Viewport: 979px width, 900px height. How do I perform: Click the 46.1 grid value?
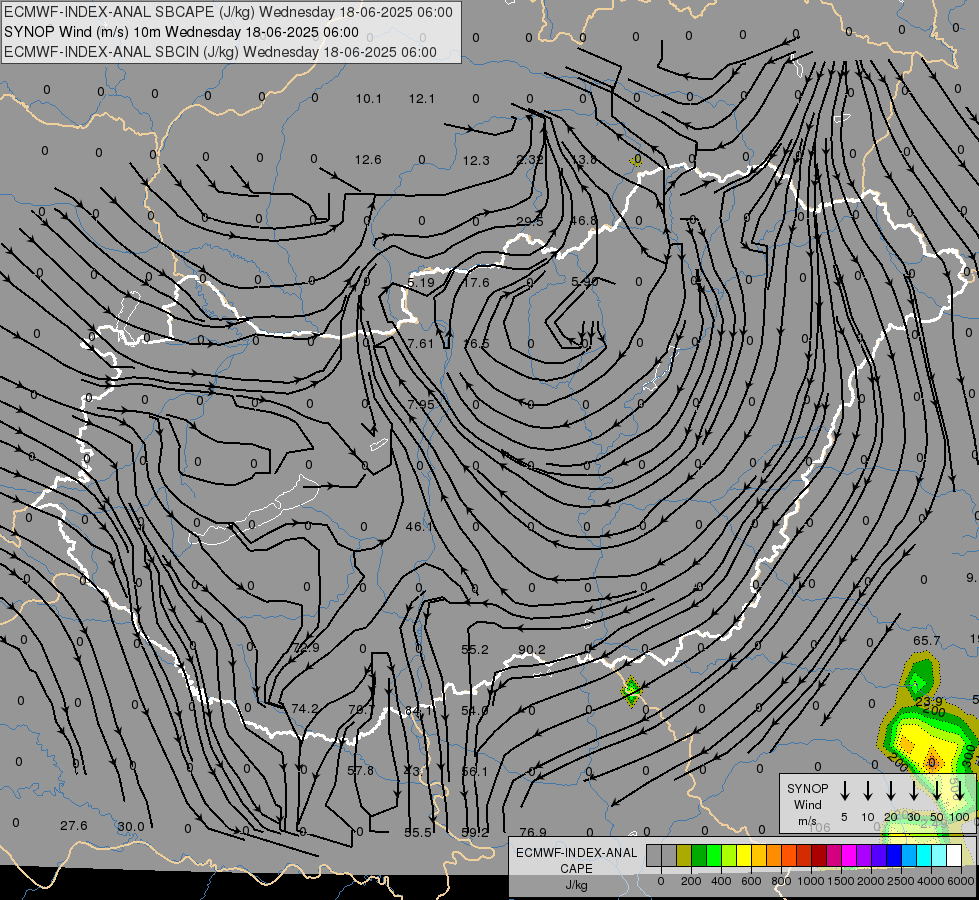[x=419, y=527]
